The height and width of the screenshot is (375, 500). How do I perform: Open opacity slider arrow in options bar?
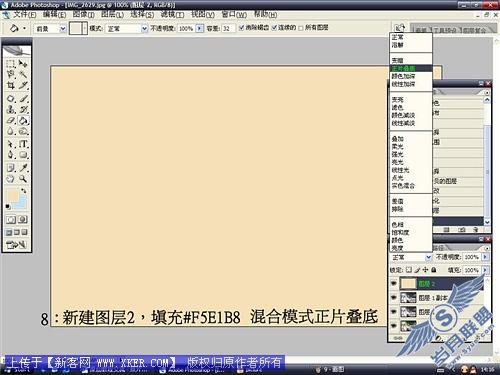click(200, 28)
